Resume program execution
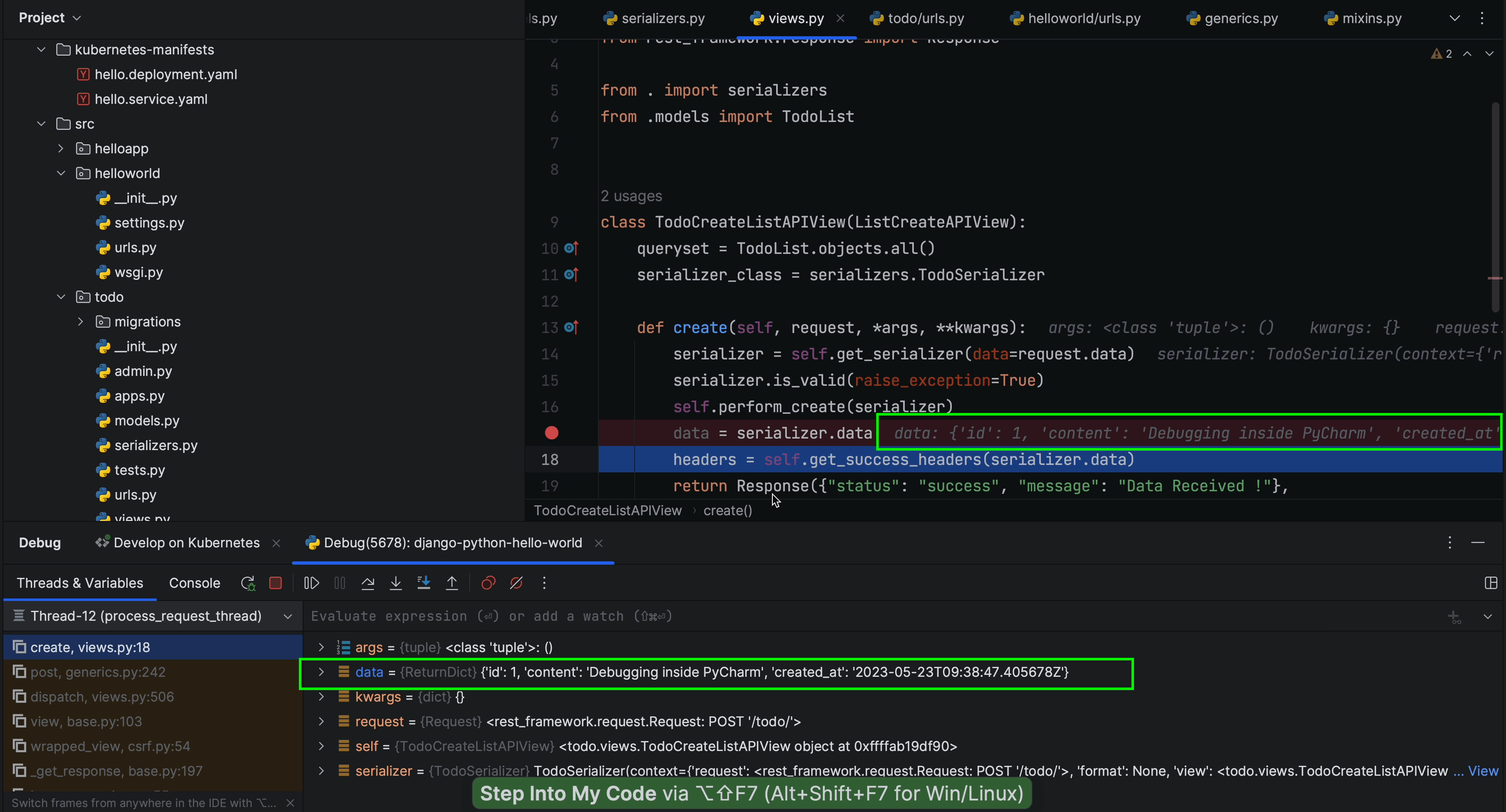 (312, 583)
